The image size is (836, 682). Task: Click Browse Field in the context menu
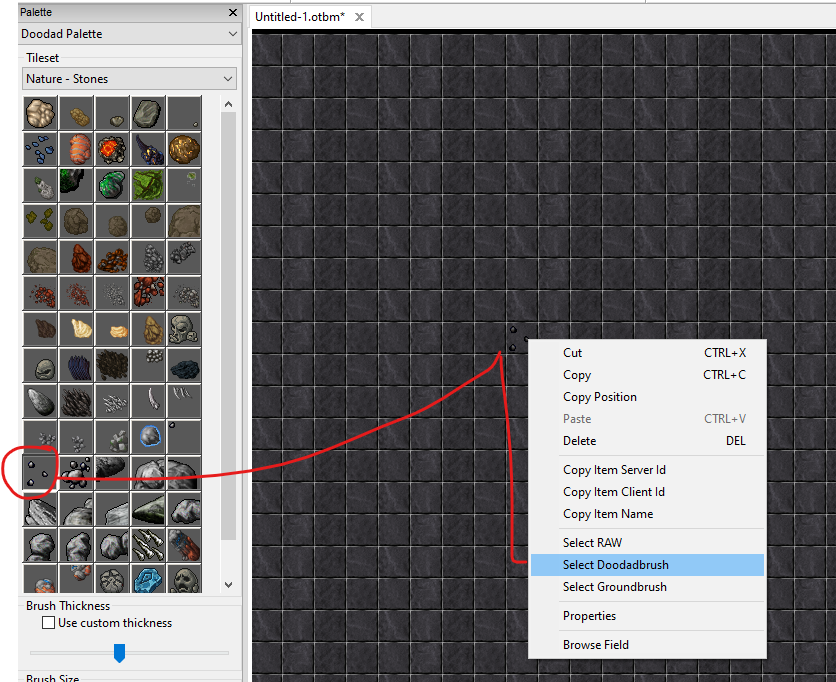pos(594,644)
